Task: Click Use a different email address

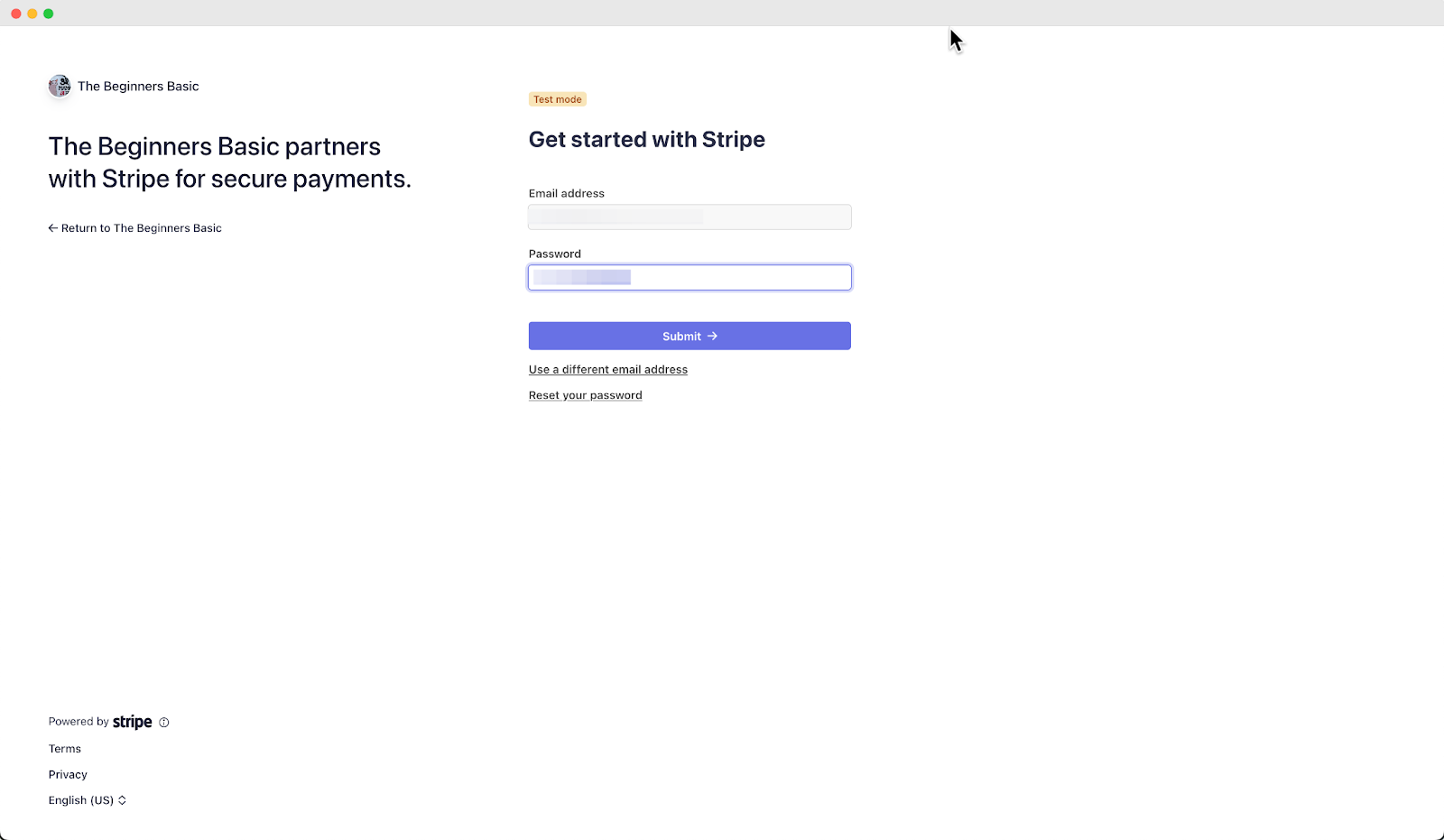Action: pyautogui.click(x=607, y=369)
